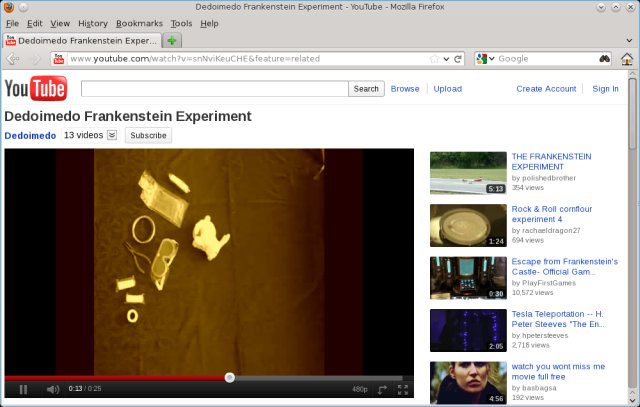Open the Google search engine selector dropdown
The width and height of the screenshot is (640, 407).
point(486,59)
